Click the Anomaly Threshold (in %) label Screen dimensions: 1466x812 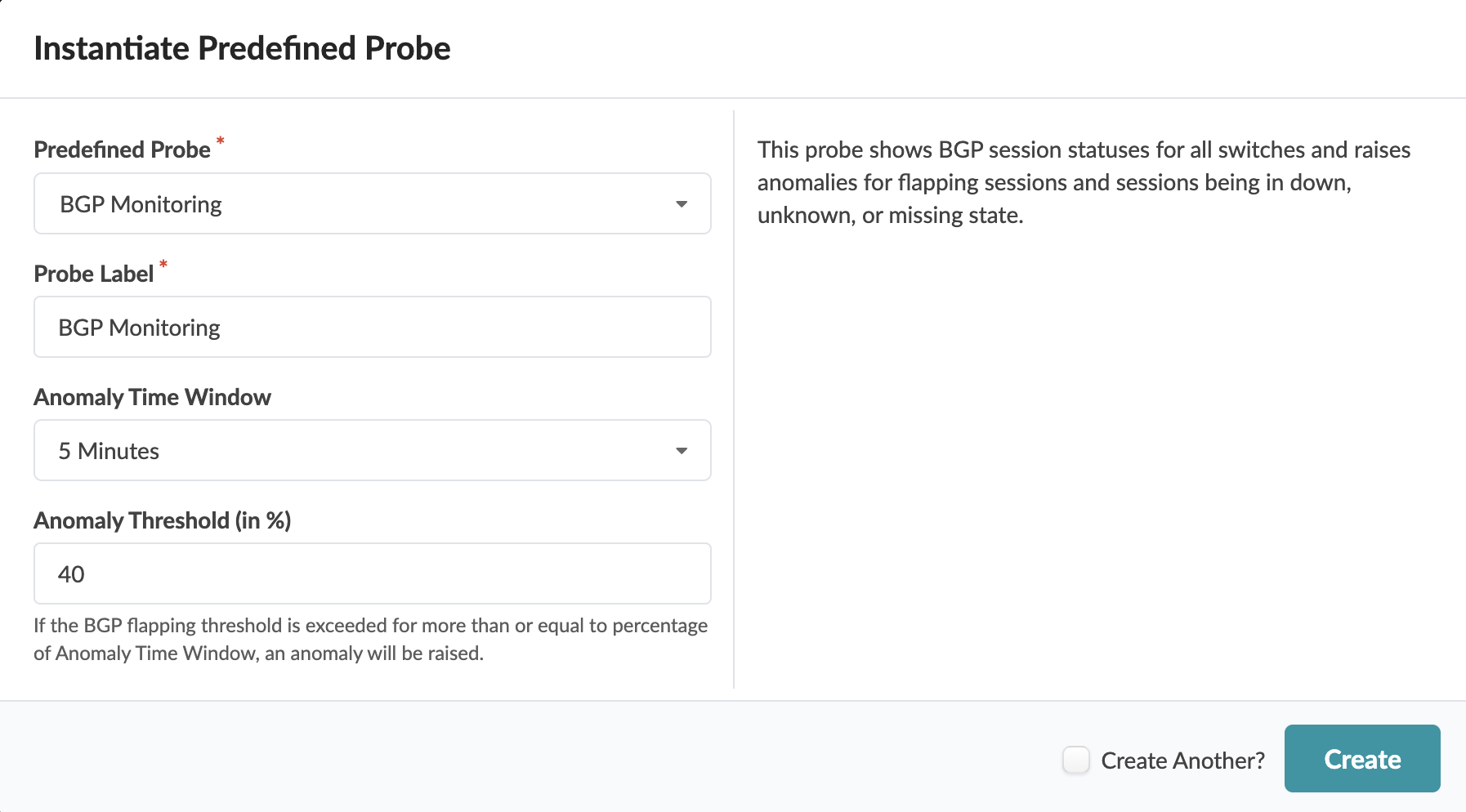pyautogui.click(x=162, y=520)
